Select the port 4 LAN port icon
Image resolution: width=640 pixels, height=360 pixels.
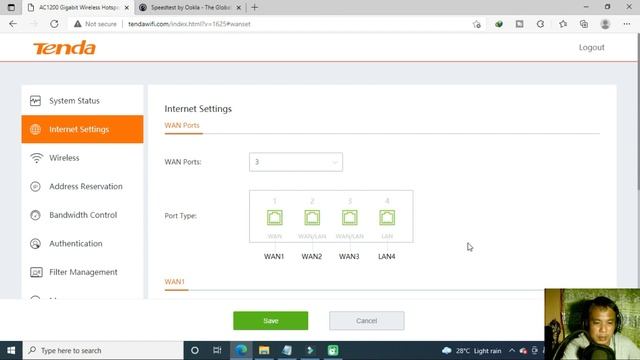click(x=387, y=218)
